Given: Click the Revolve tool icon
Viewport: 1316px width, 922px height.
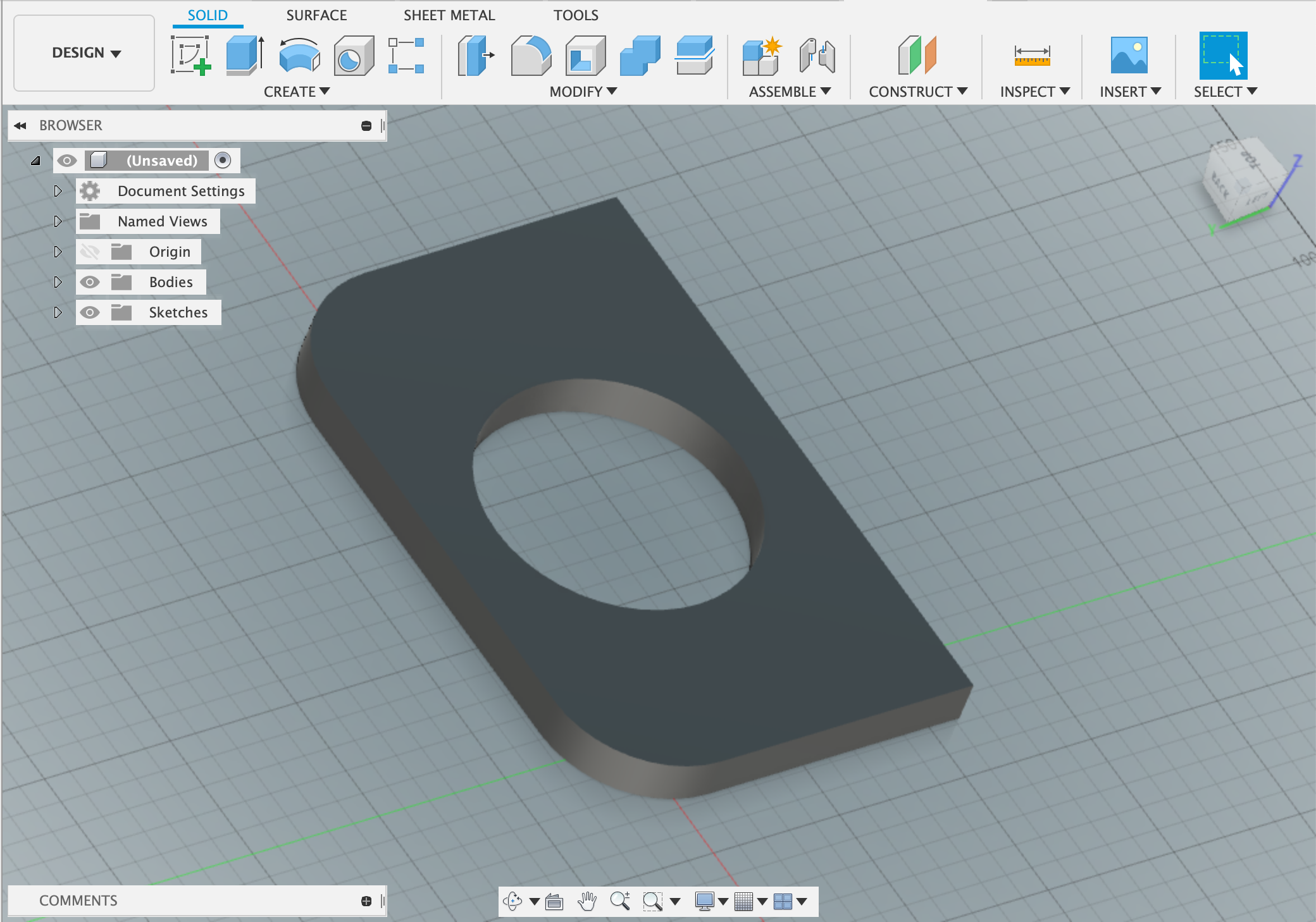Looking at the screenshot, I should 301,57.
